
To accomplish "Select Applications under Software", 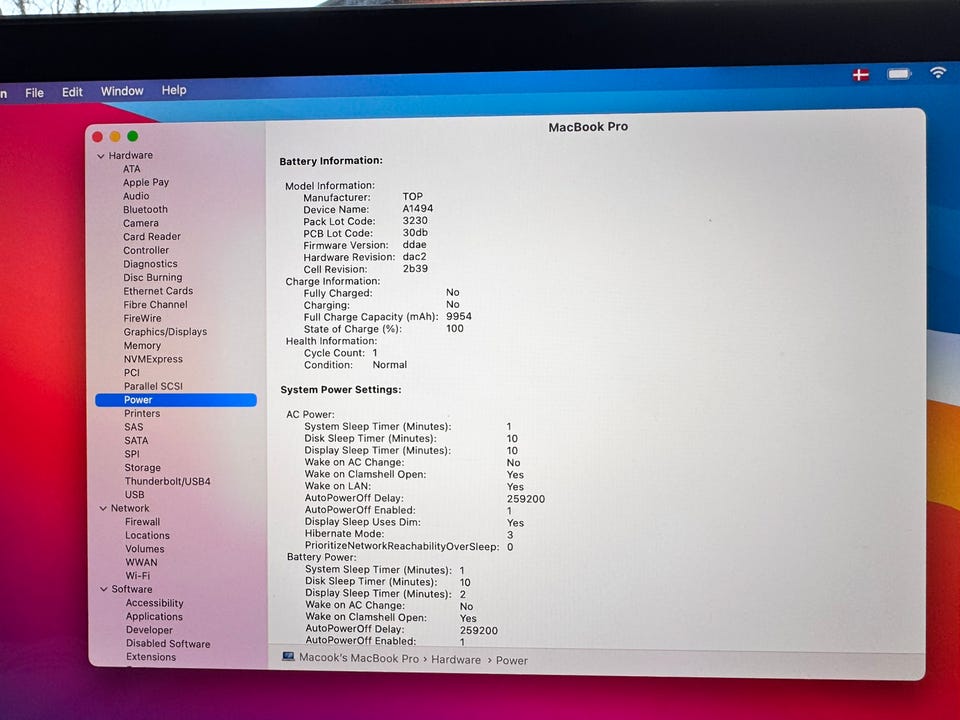I will 154,617.
